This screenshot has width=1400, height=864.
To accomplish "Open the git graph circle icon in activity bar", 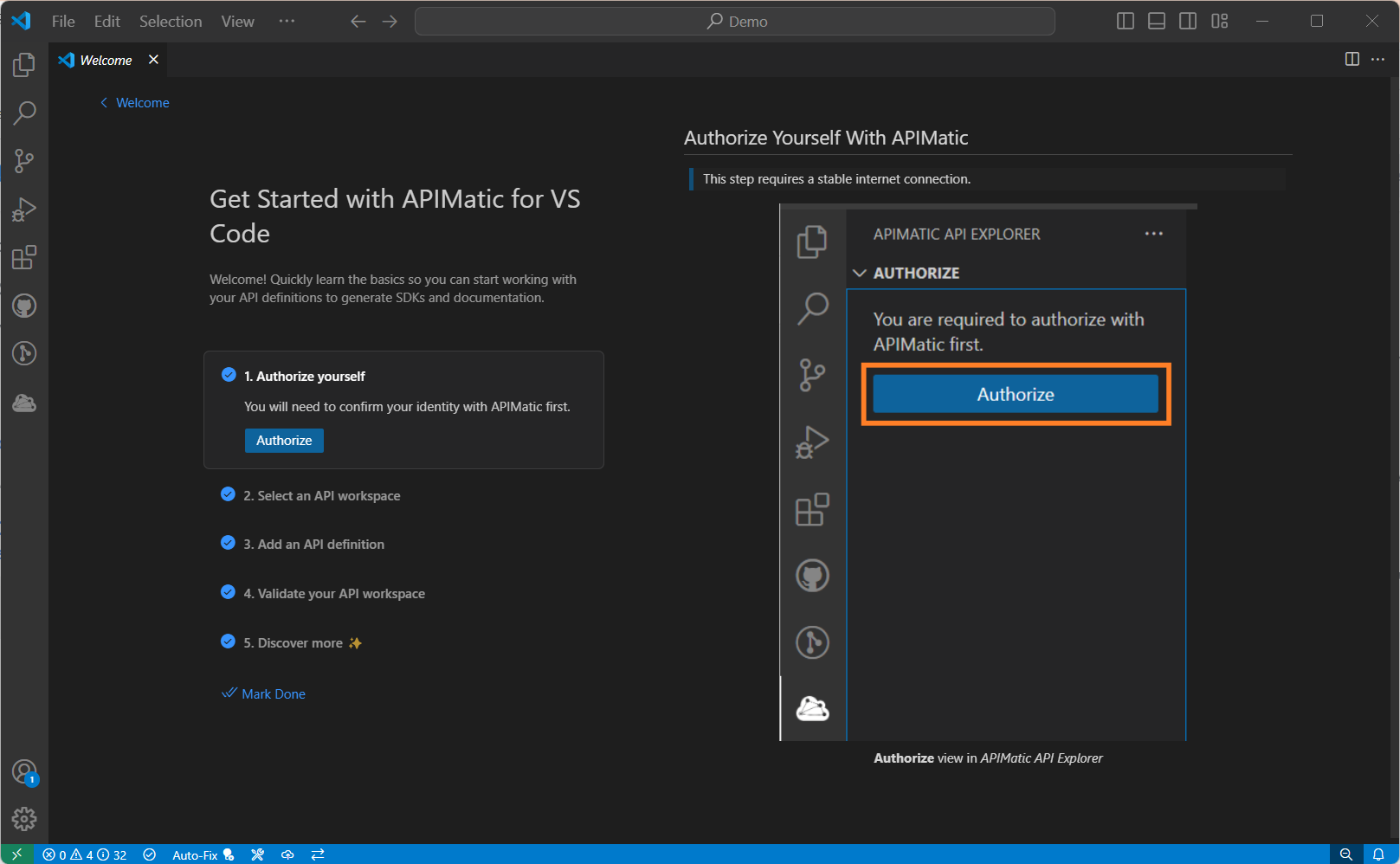I will click(x=24, y=353).
